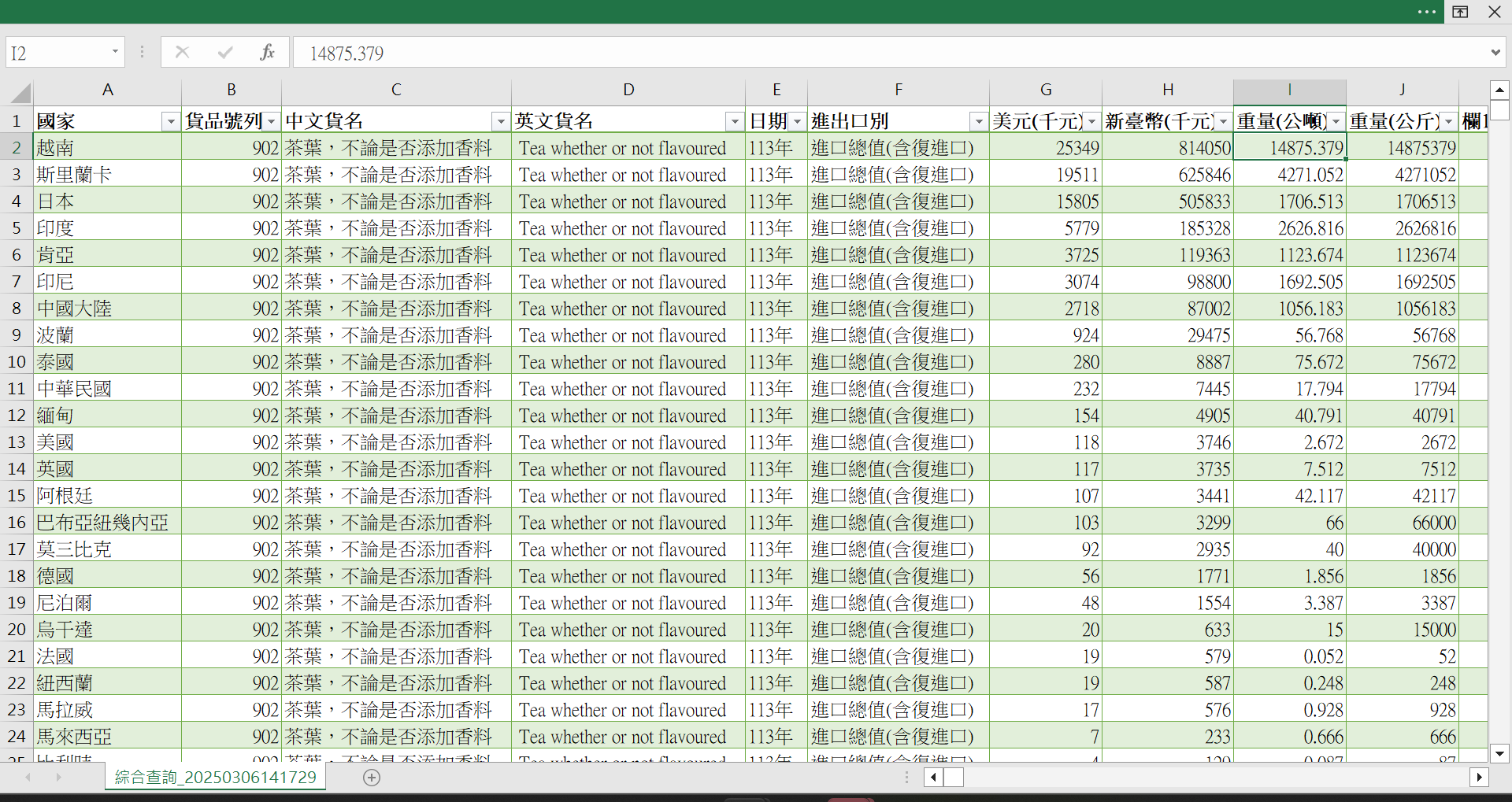Click the formula bar showing 14875.379

point(866,53)
